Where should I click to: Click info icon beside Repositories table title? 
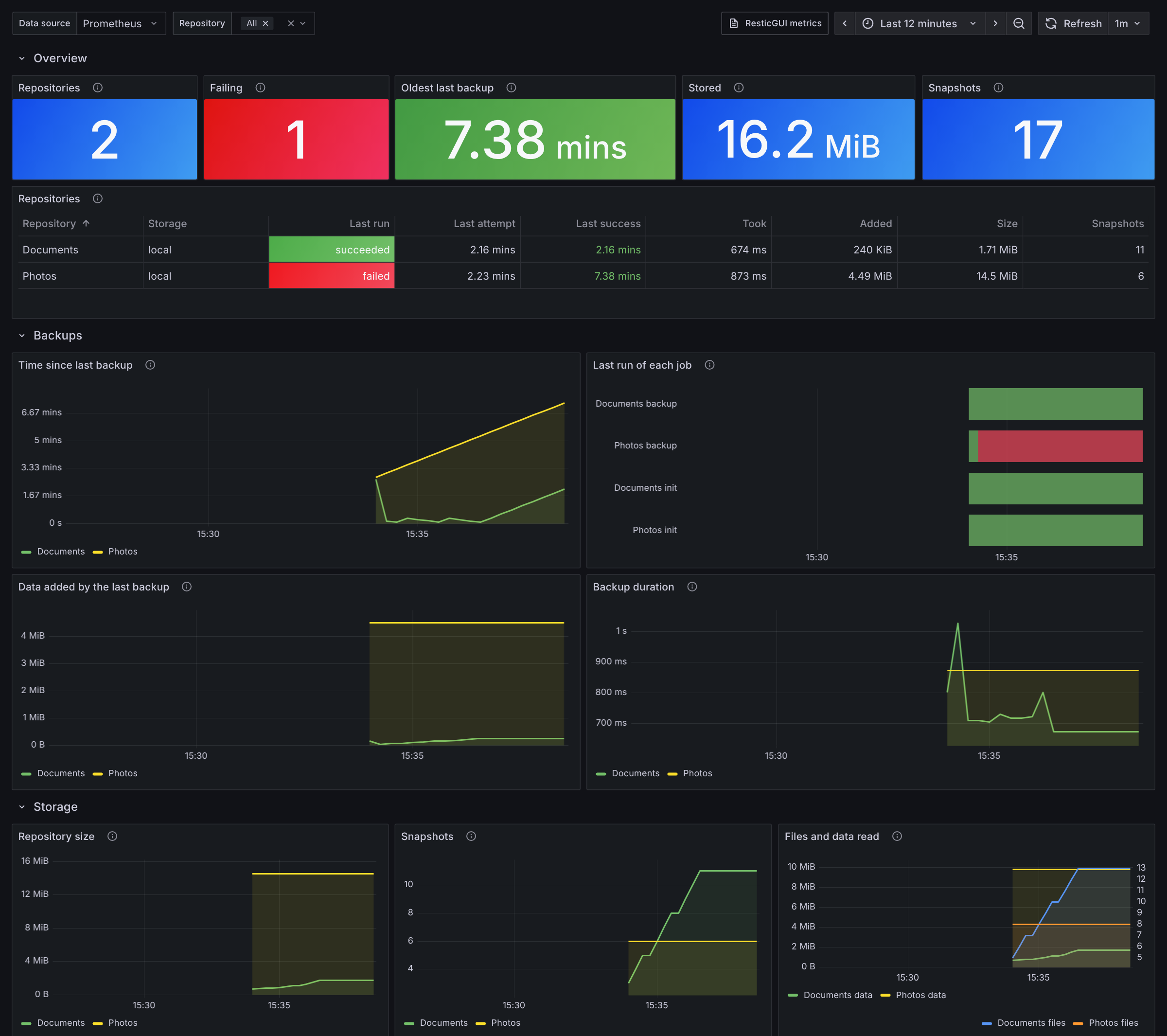tap(98, 198)
